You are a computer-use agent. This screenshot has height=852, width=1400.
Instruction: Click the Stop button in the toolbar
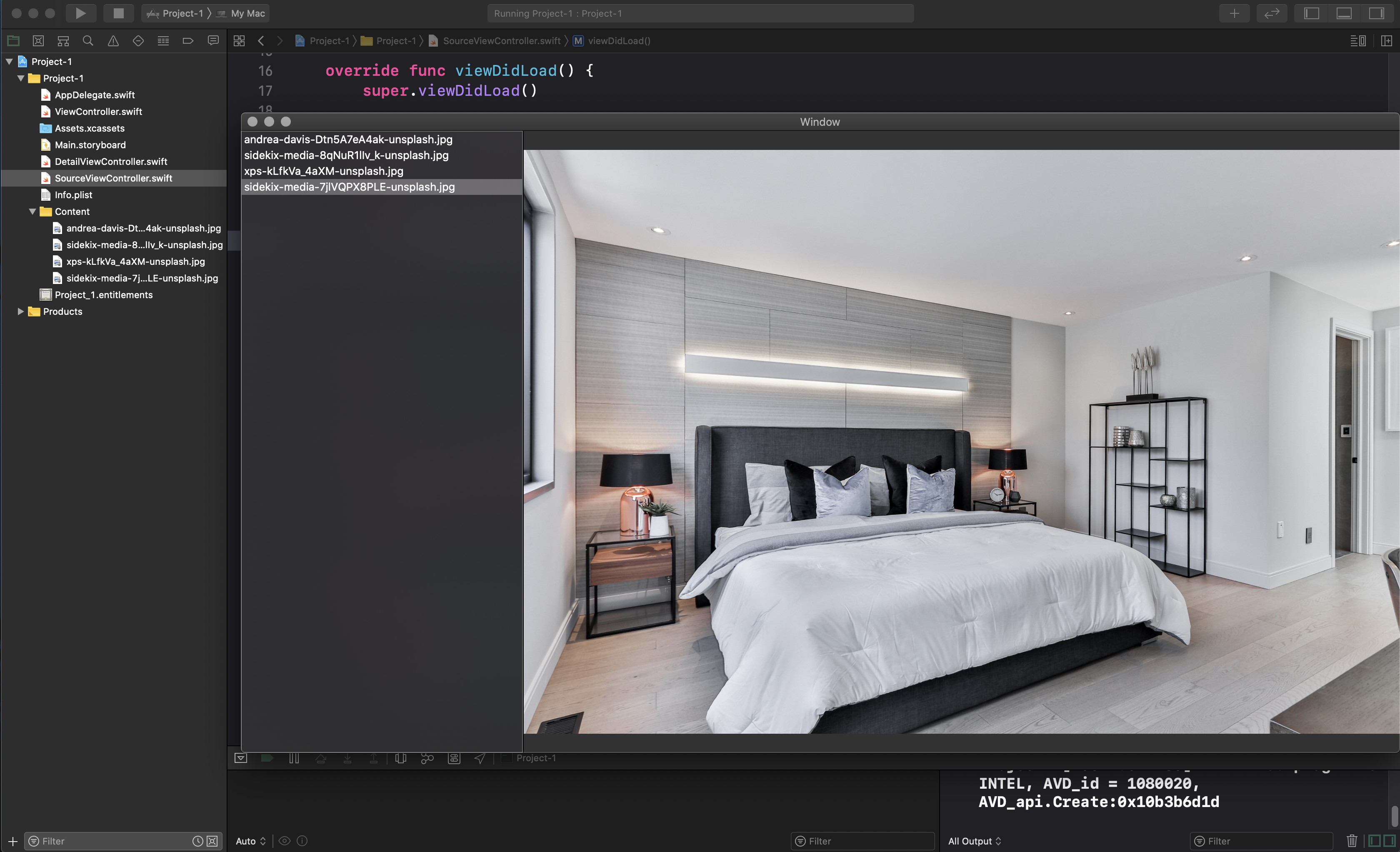118,13
